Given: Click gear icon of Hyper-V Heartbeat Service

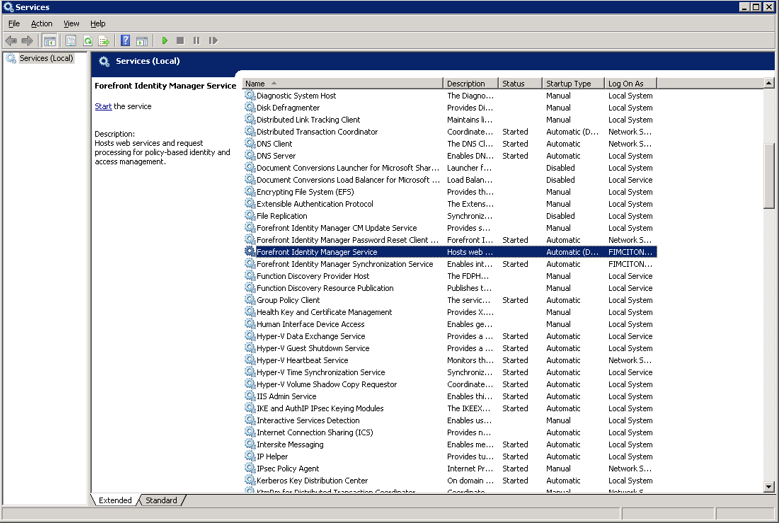Looking at the screenshot, I should pos(250,360).
